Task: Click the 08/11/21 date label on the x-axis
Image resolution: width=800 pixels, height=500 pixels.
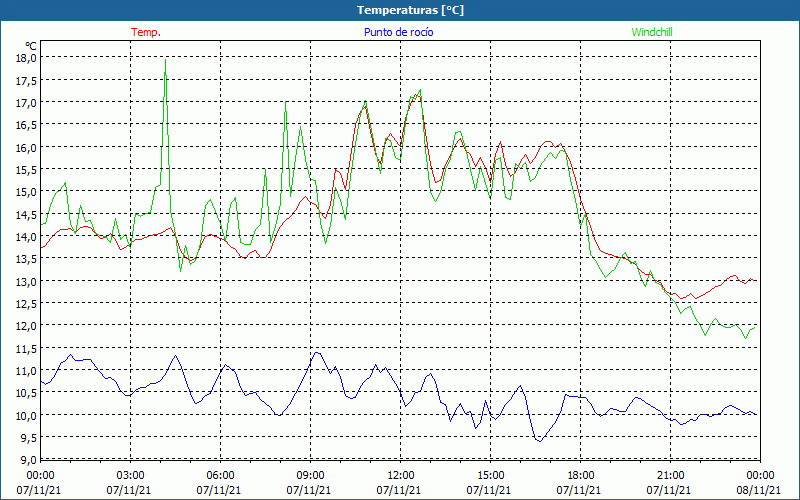Action: 759,490
